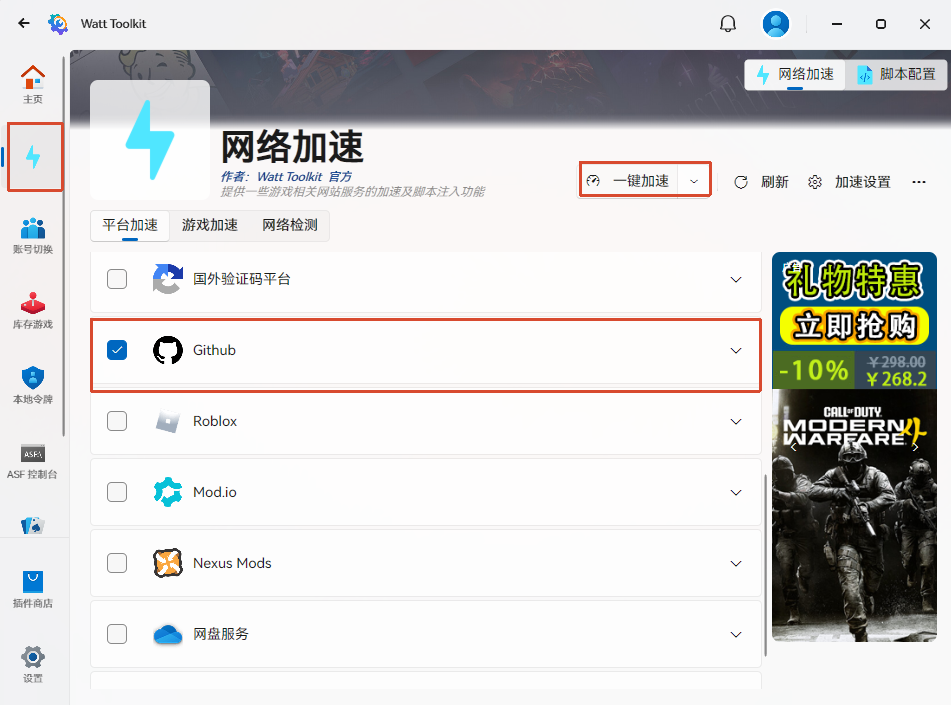
Task: Click the three-dot more options icon
Action: [x=919, y=181]
